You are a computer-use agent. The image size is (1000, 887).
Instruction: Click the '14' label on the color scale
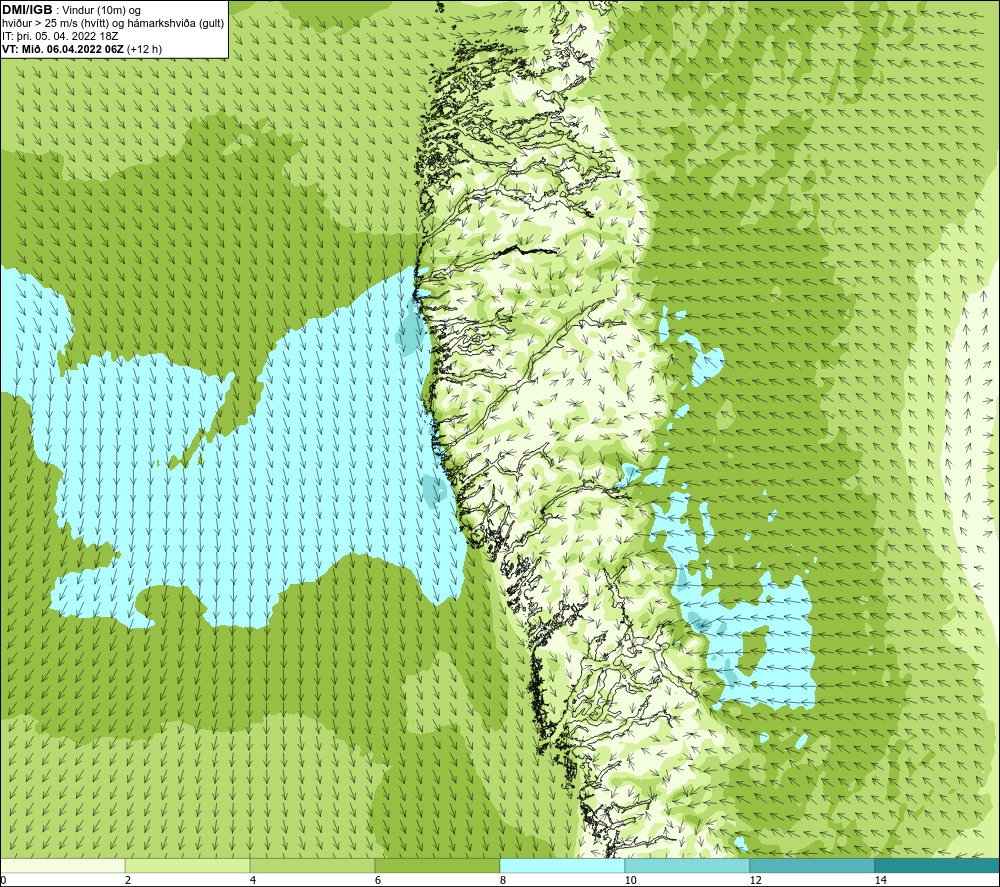click(x=880, y=880)
